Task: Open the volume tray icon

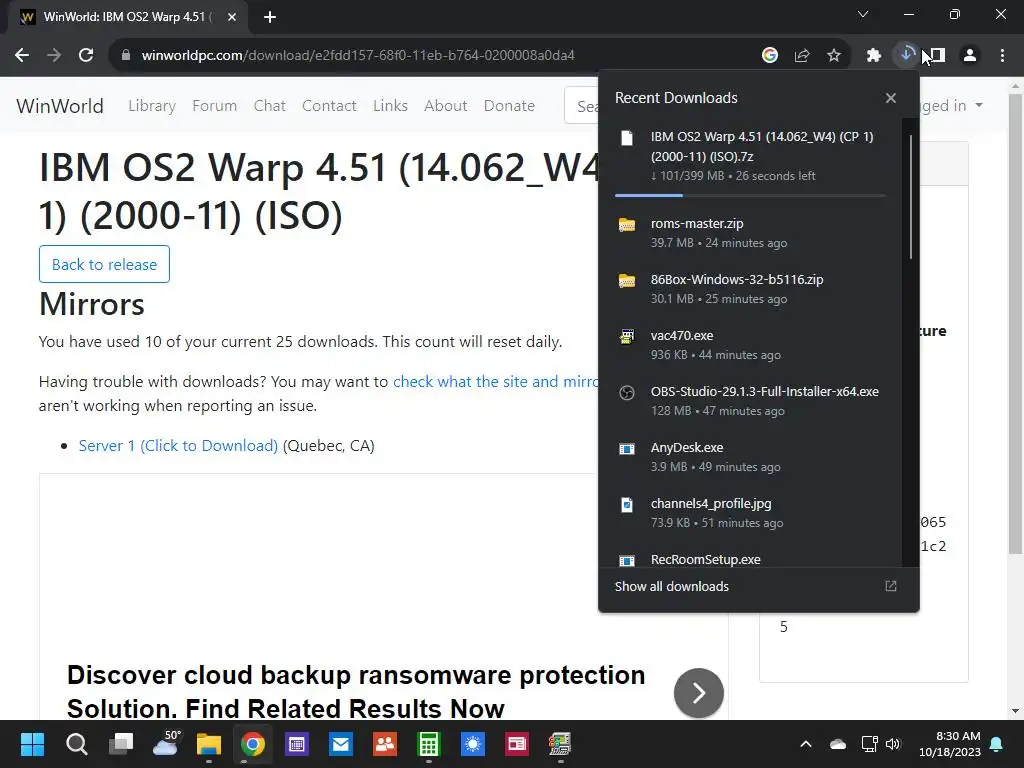Action: (x=893, y=744)
